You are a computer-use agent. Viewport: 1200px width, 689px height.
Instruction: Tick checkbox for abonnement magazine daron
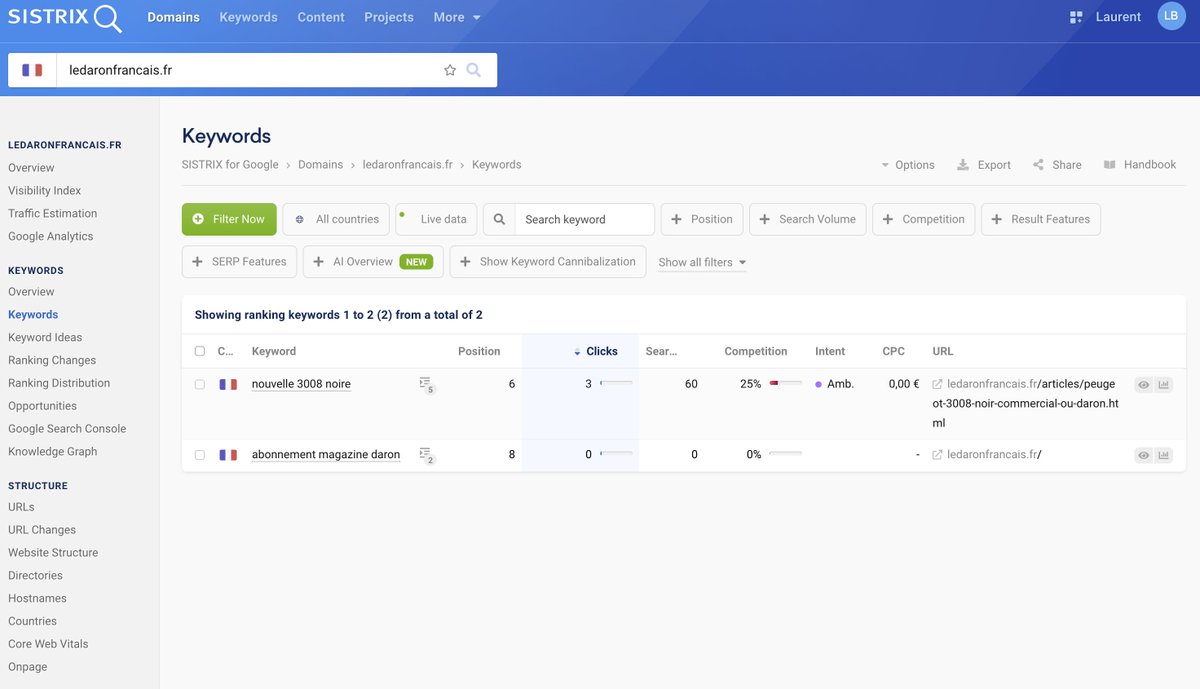[200, 455]
